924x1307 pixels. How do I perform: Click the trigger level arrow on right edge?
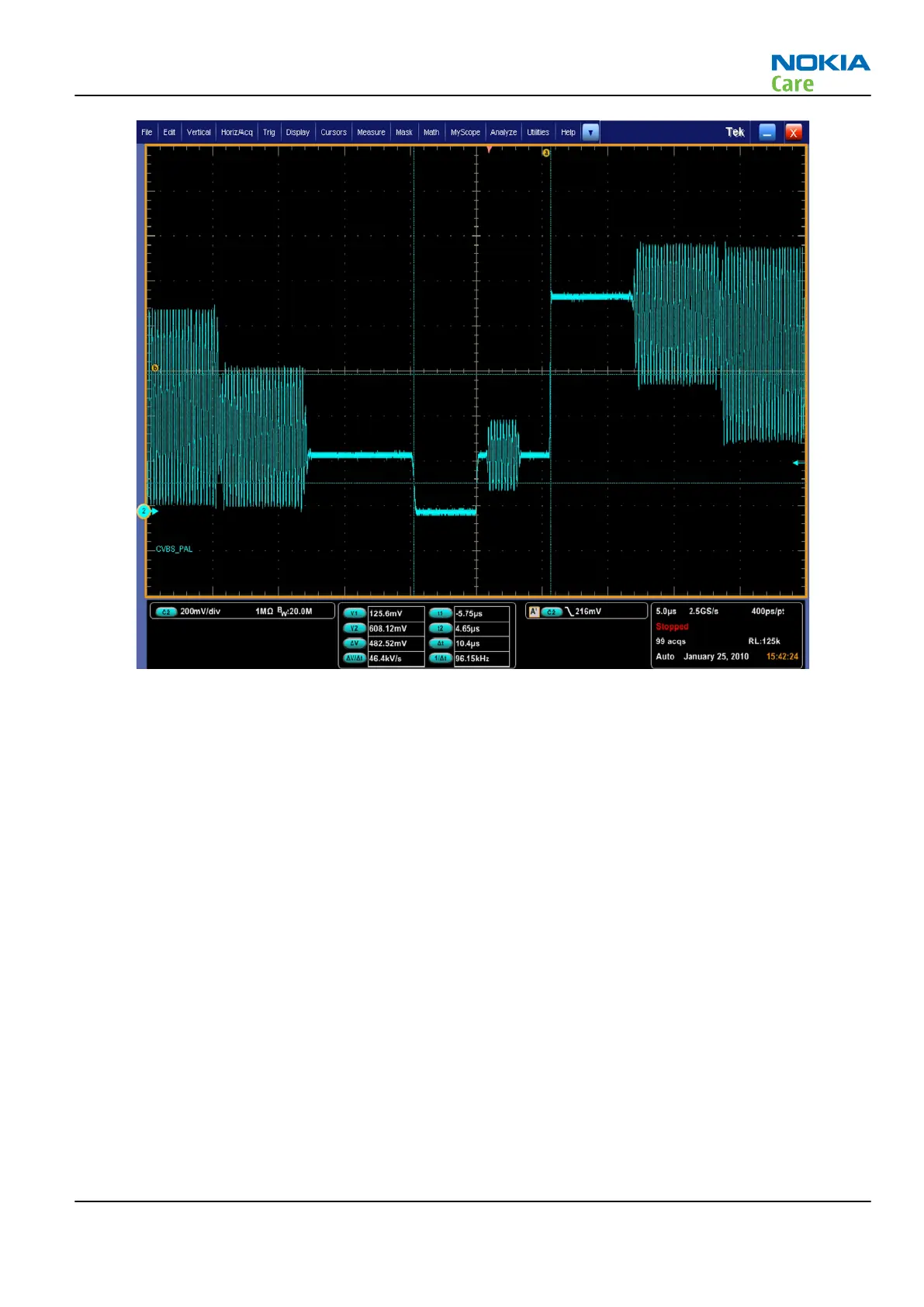click(x=798, y=463)
